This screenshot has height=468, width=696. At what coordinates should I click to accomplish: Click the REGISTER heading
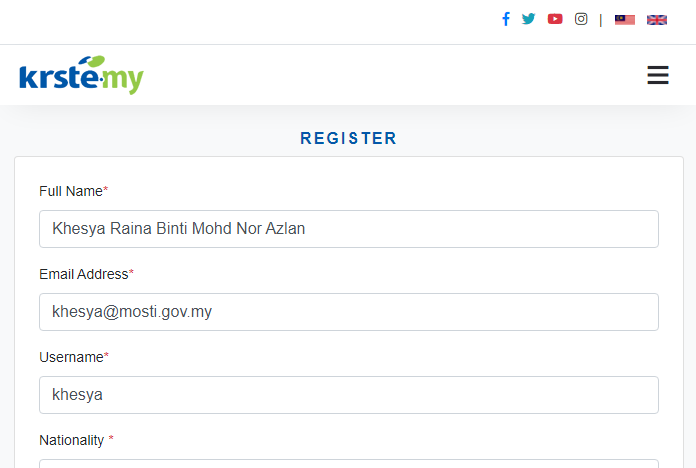pyautogui.click(x=348, y=138)
